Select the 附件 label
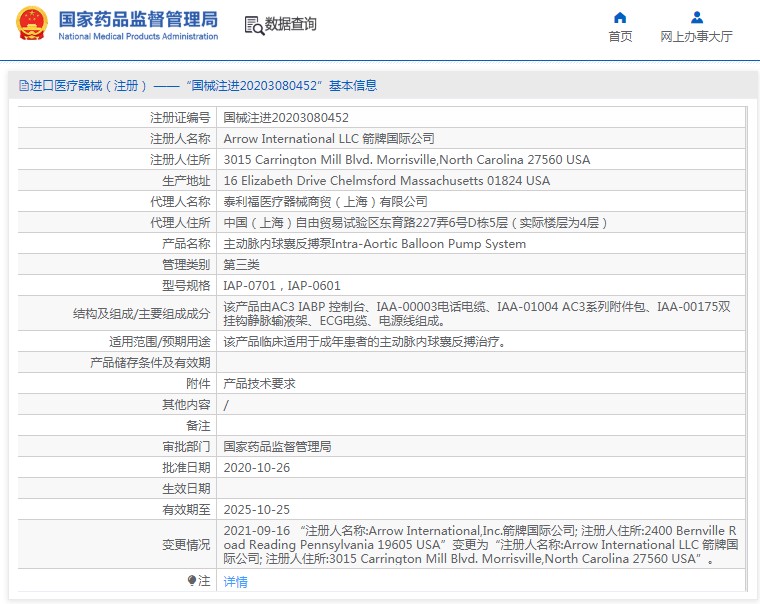The width and height of the screenshot is (760, 604). (x=198, y=383)
